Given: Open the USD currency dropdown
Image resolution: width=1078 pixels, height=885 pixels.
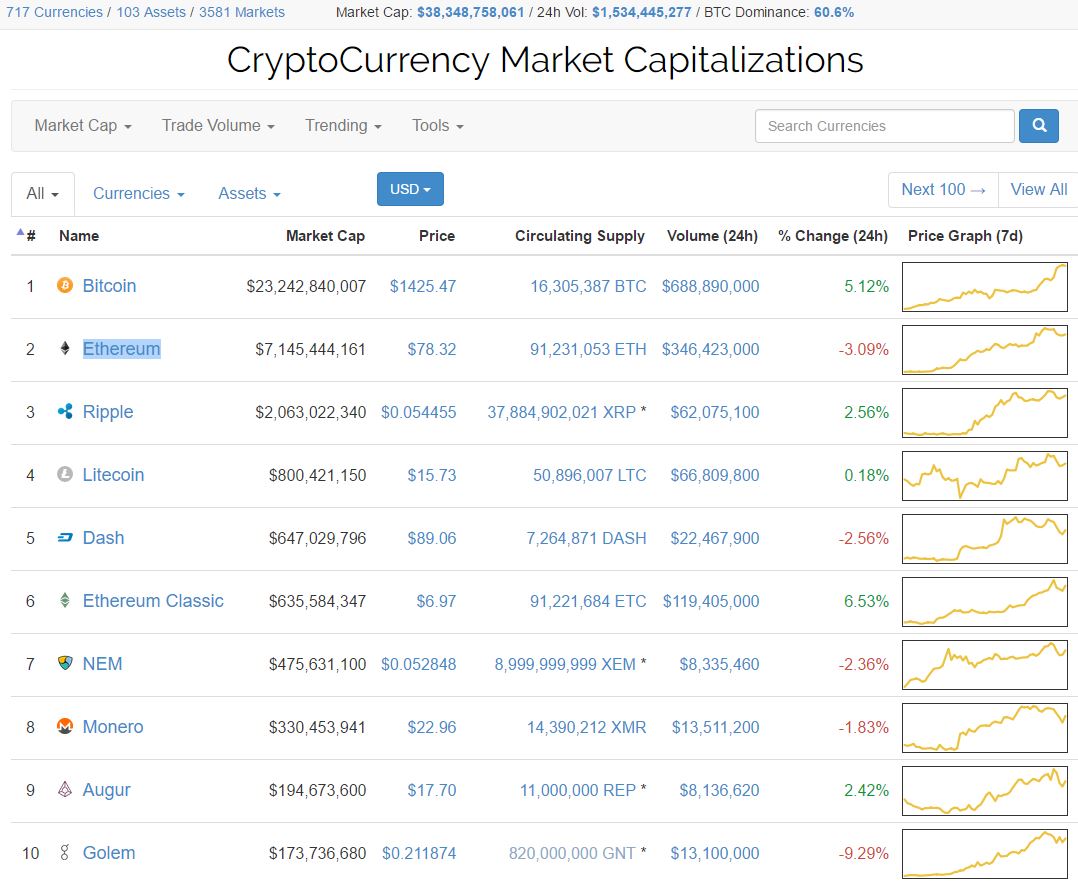Looking at the screenshot, I should click(410, 189).
